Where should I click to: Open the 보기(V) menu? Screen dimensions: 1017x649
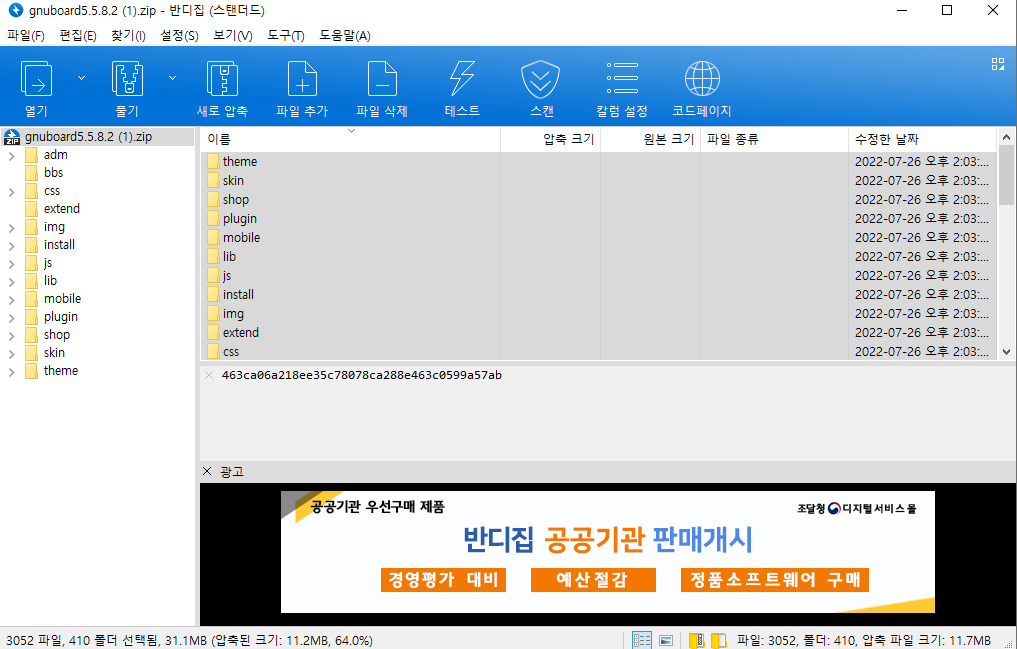[233, 36]
